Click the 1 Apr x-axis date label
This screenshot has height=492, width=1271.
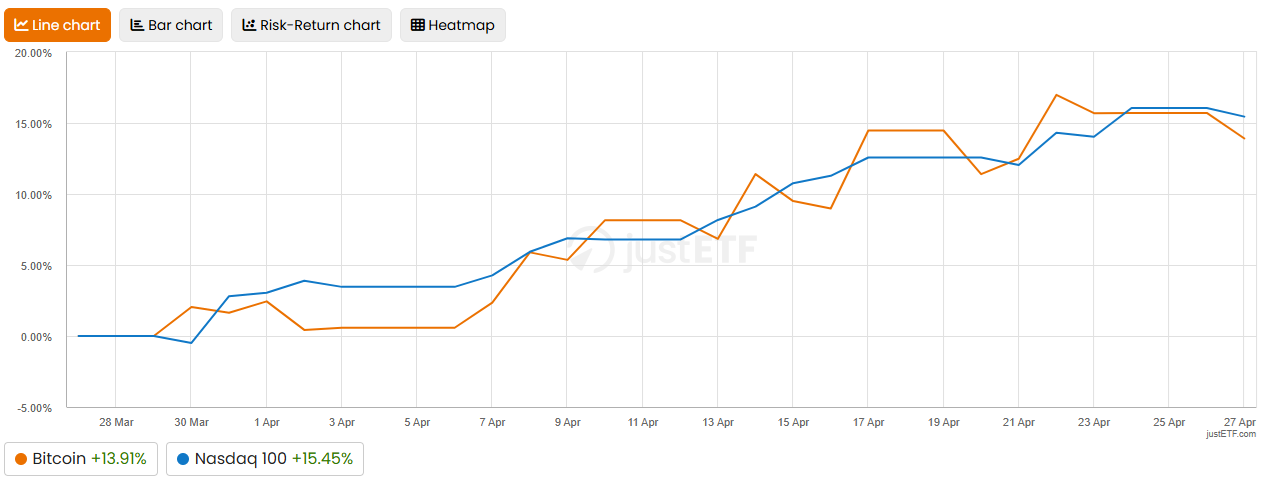[267, 423]
